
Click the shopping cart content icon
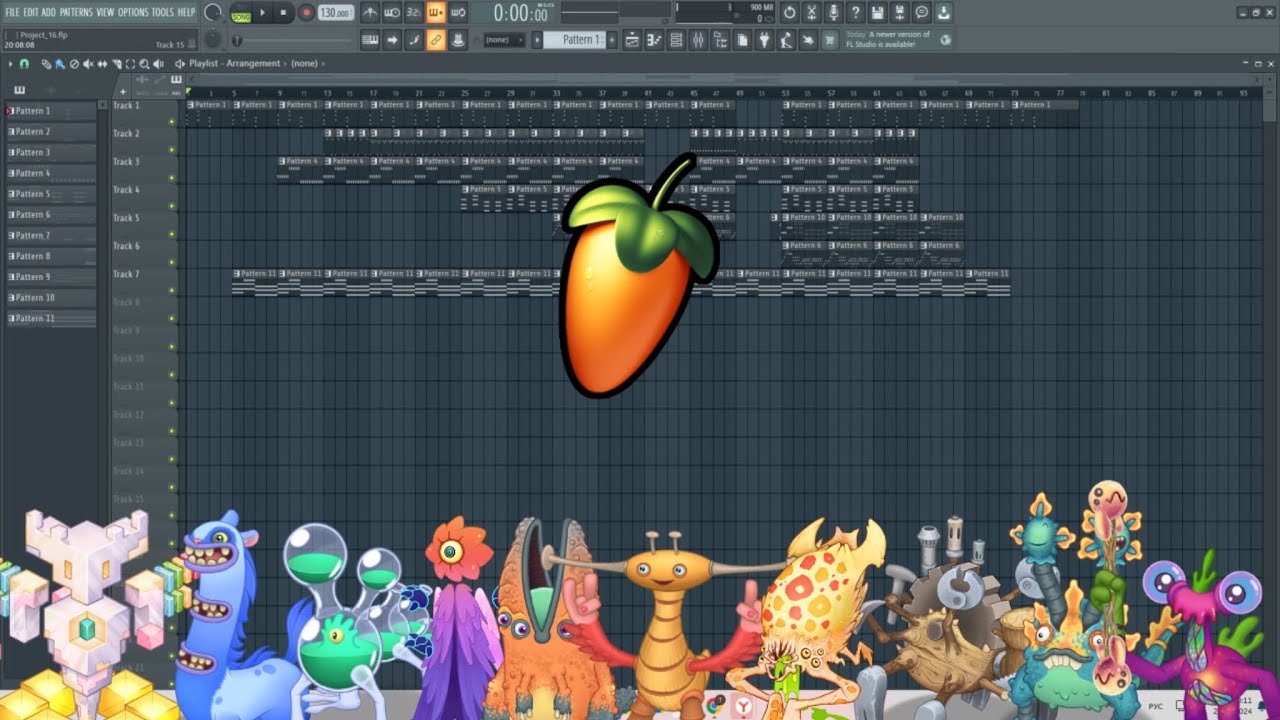click(x=829, y=40)
